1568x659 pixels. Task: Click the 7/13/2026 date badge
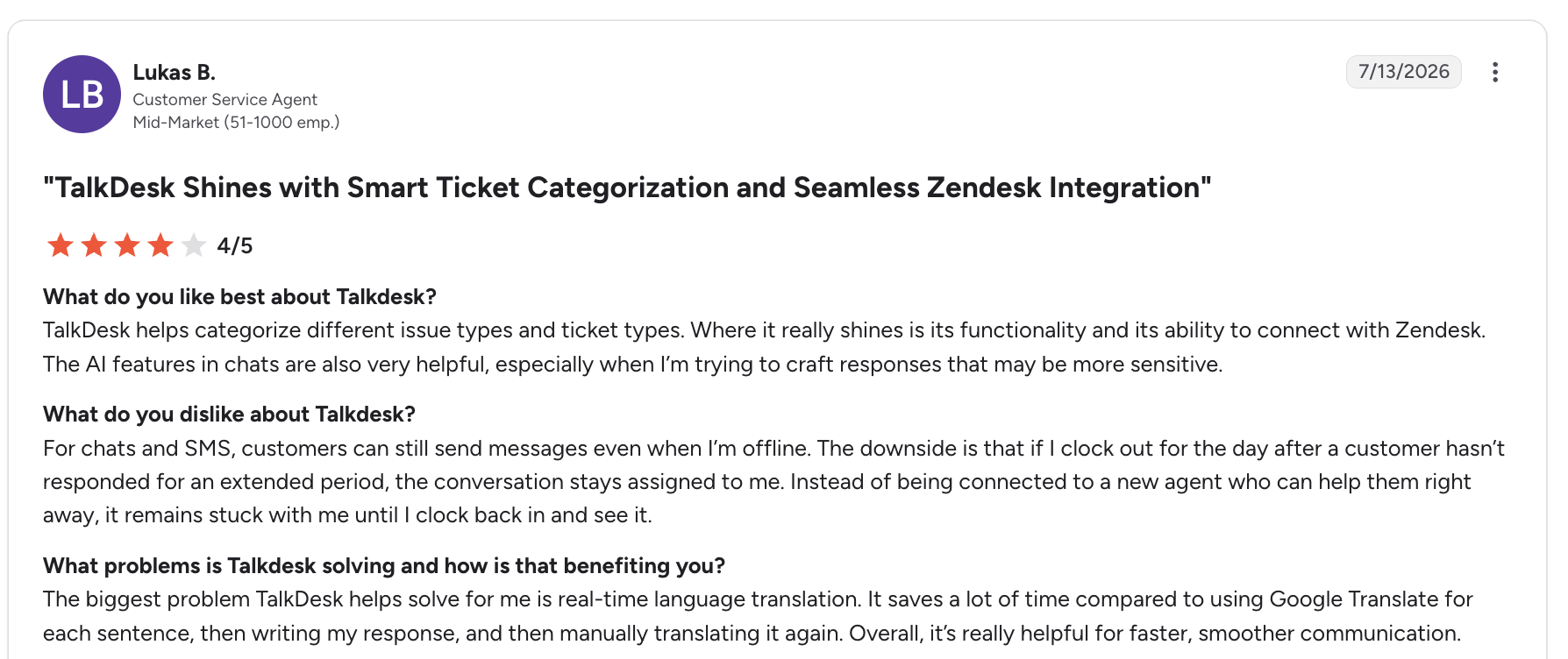[1403, 72]
